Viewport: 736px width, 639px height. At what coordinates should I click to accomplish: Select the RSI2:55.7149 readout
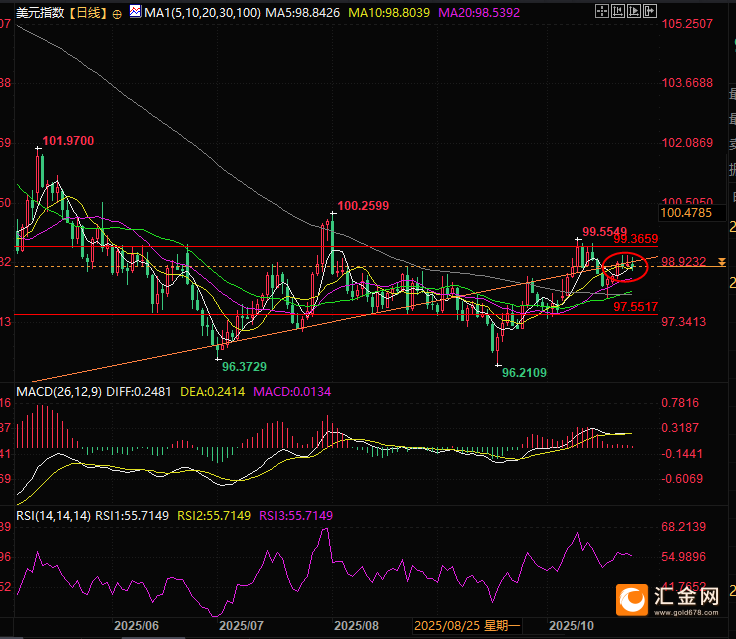click(x=214, y=516)
